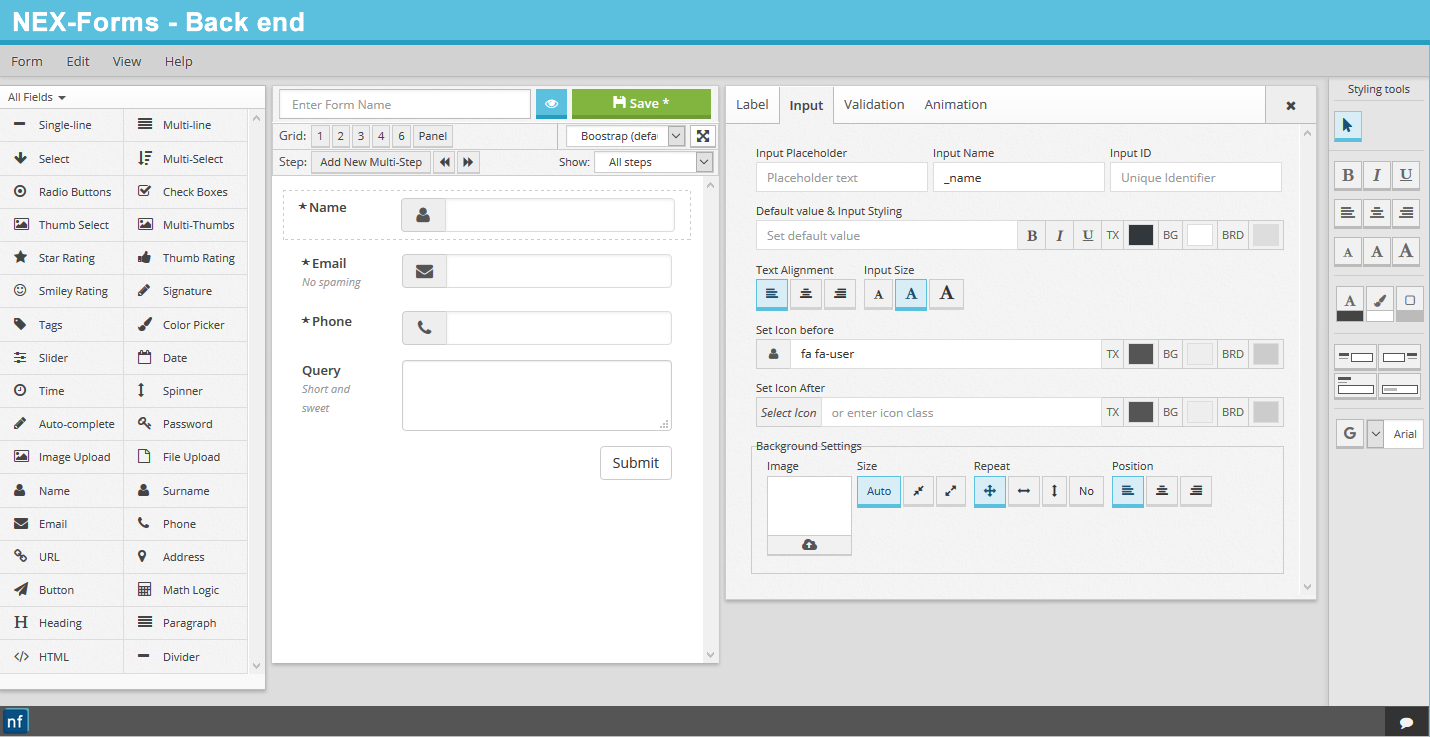
Task: Open the Form menu
Action: pyautogui.click(x=27, y=61)
